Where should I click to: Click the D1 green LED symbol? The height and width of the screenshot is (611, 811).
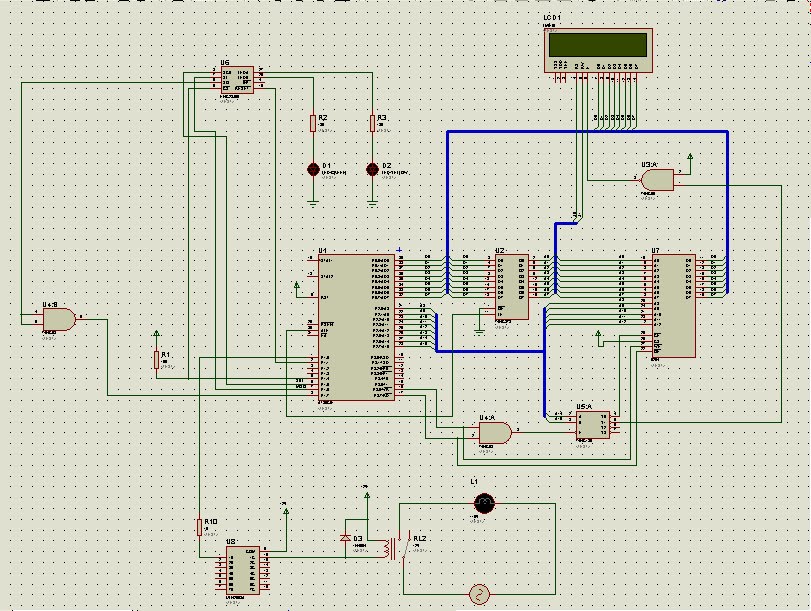click(x=314, y=168)
